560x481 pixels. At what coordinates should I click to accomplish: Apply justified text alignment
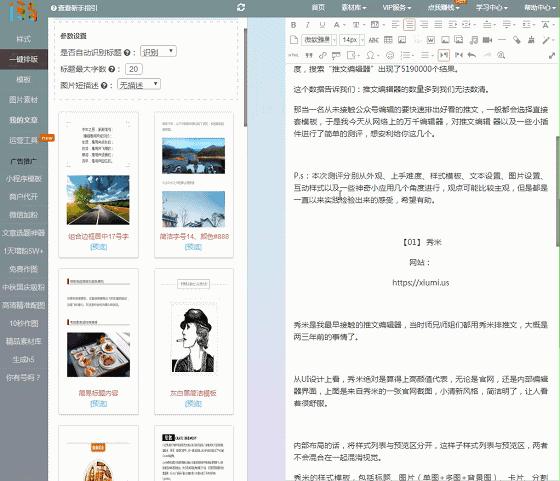pyautogui.click(x=438, y=25)
